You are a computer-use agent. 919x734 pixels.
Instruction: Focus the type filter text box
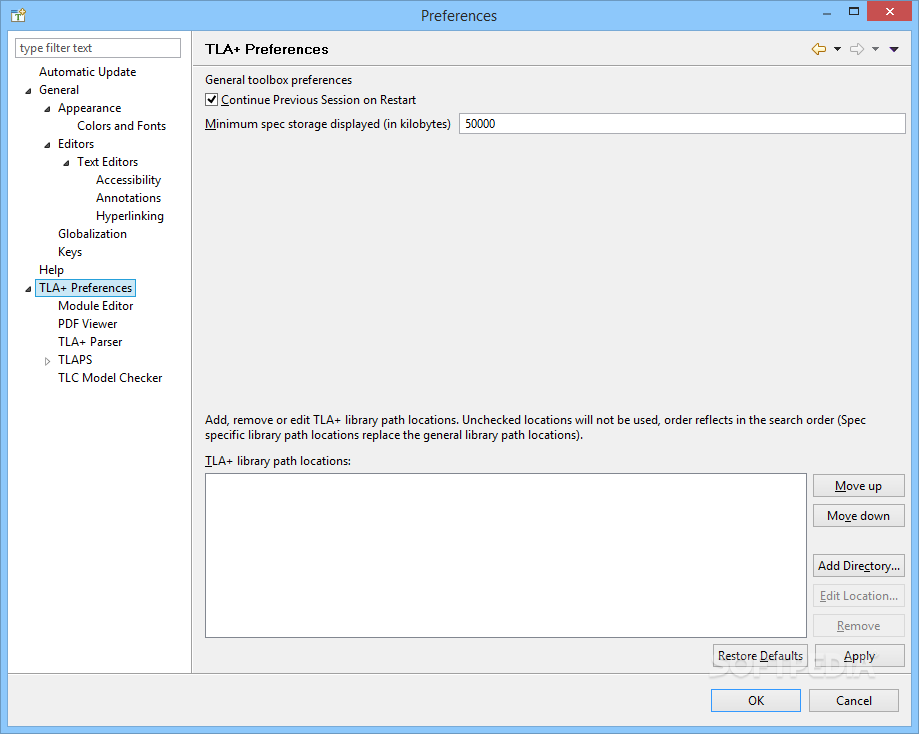[98, 48]
